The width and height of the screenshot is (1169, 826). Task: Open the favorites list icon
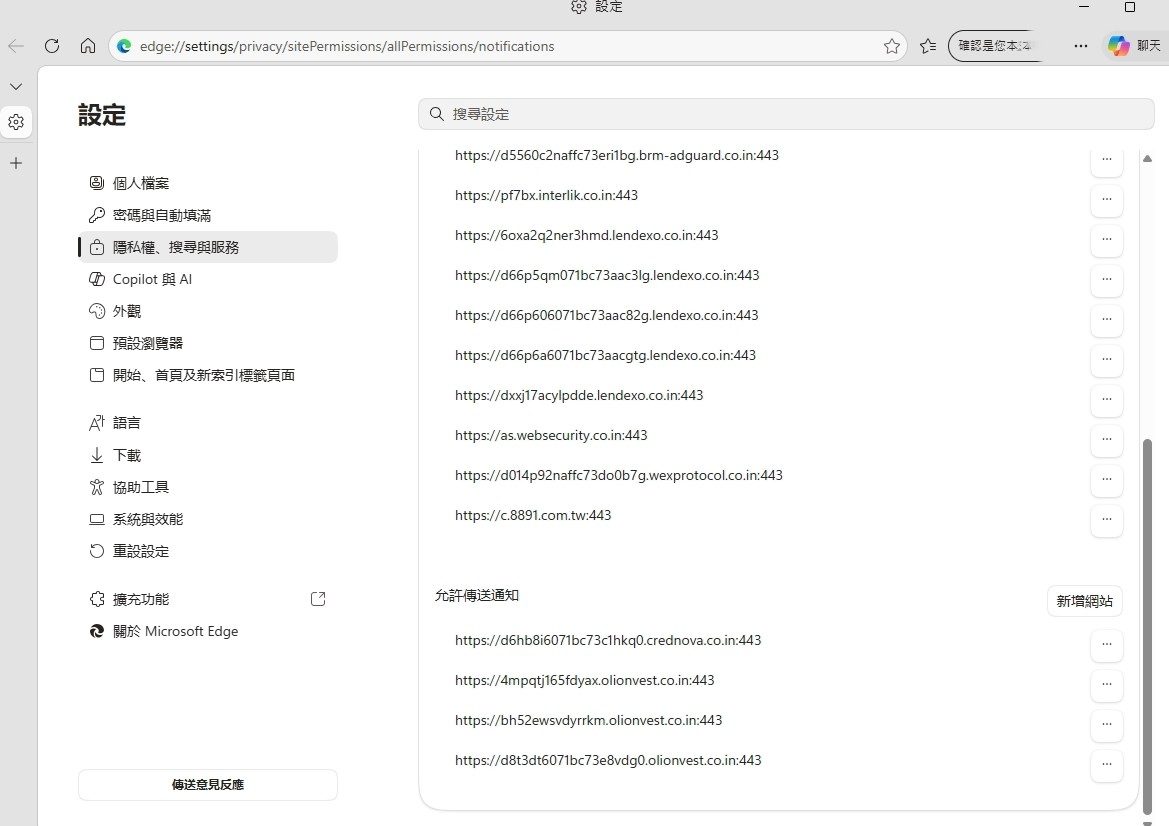tap(927, 46)
